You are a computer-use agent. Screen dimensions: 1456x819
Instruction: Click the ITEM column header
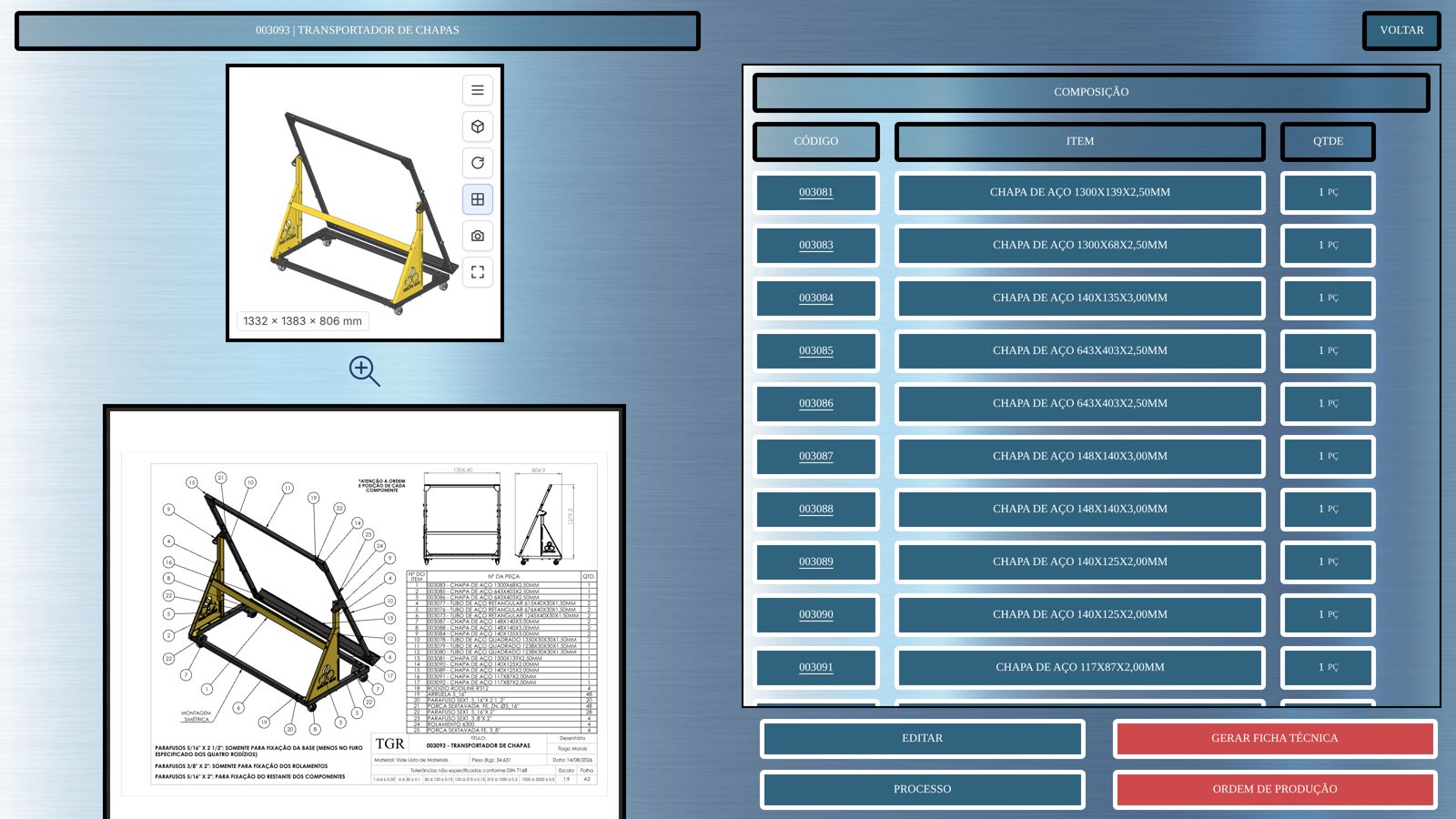[x=1080, y=141]
